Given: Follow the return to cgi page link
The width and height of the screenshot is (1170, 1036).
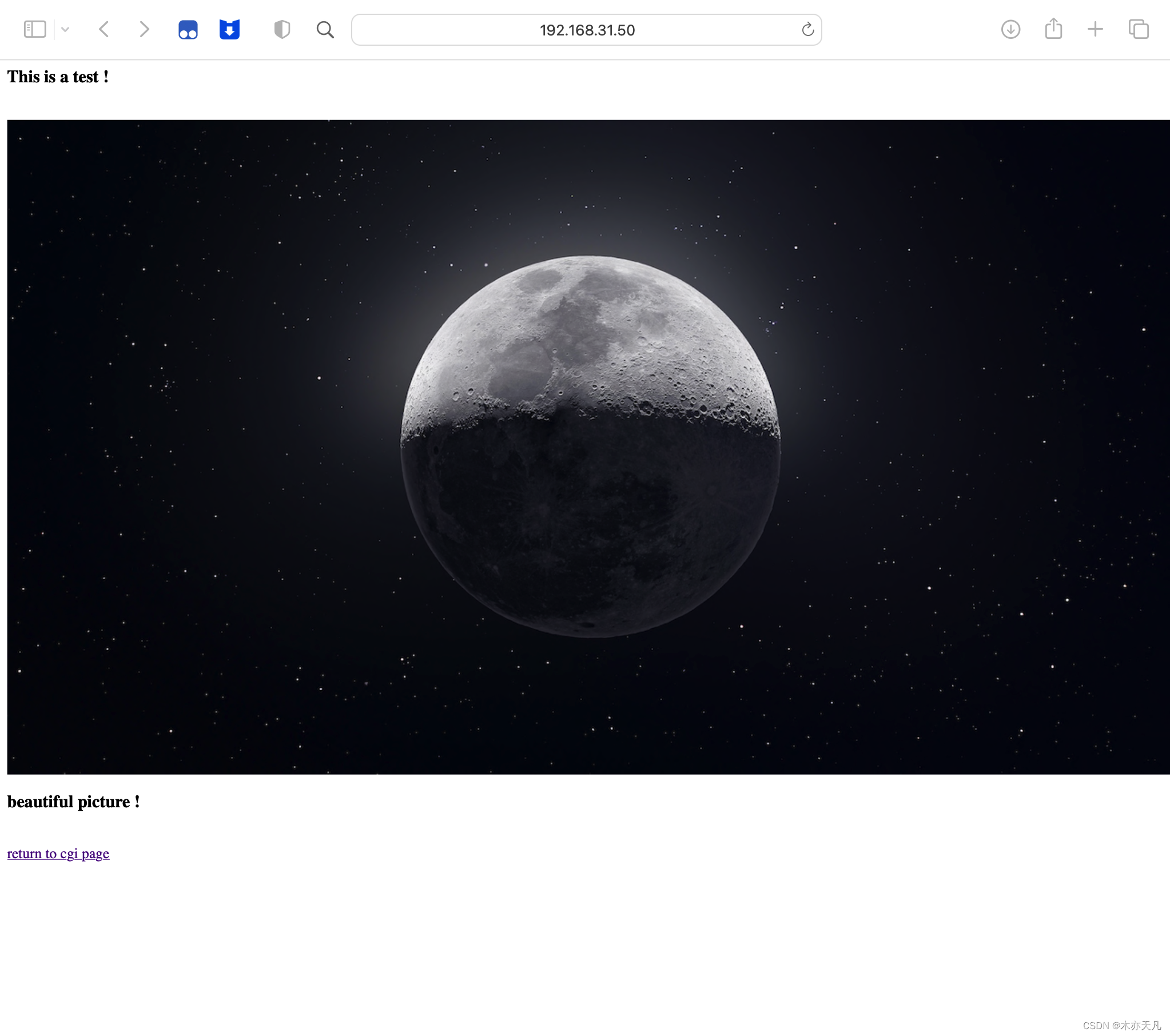Looking at the screenshot, I should pyautogui.click(x=58, y=854).
